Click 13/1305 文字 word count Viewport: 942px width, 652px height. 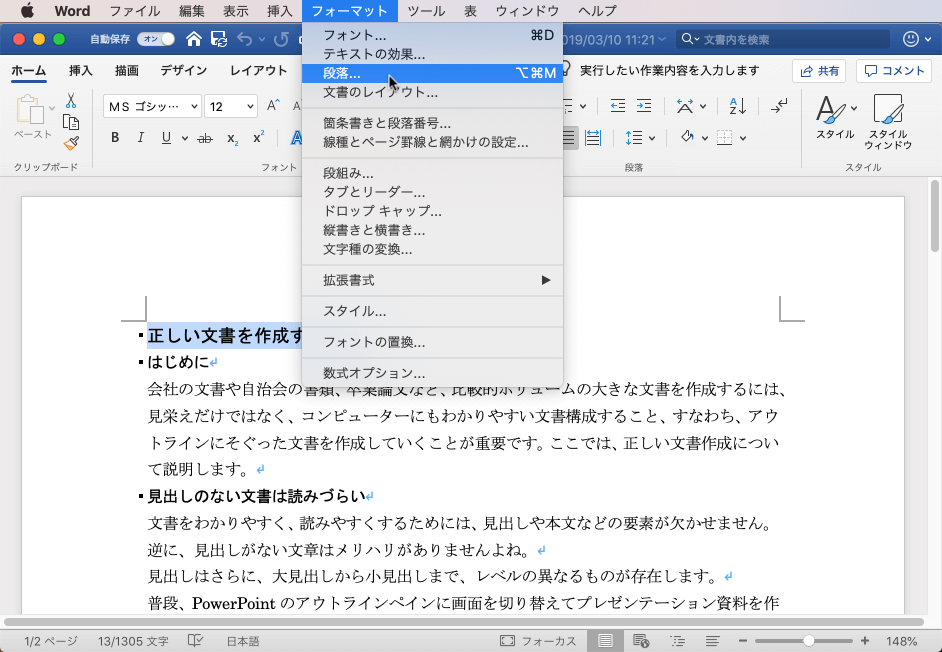133,641
